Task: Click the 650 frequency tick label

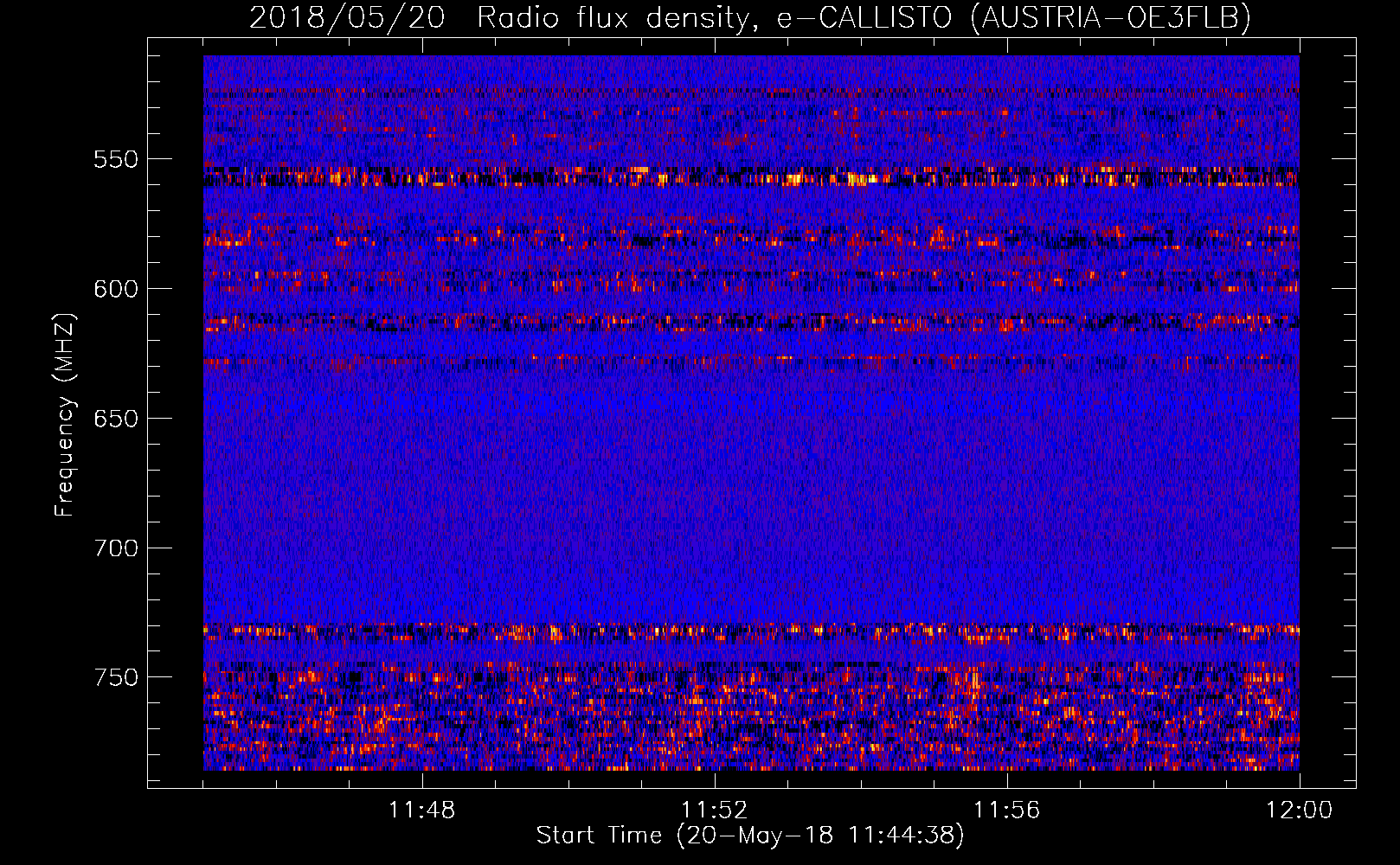Action: 115,419
